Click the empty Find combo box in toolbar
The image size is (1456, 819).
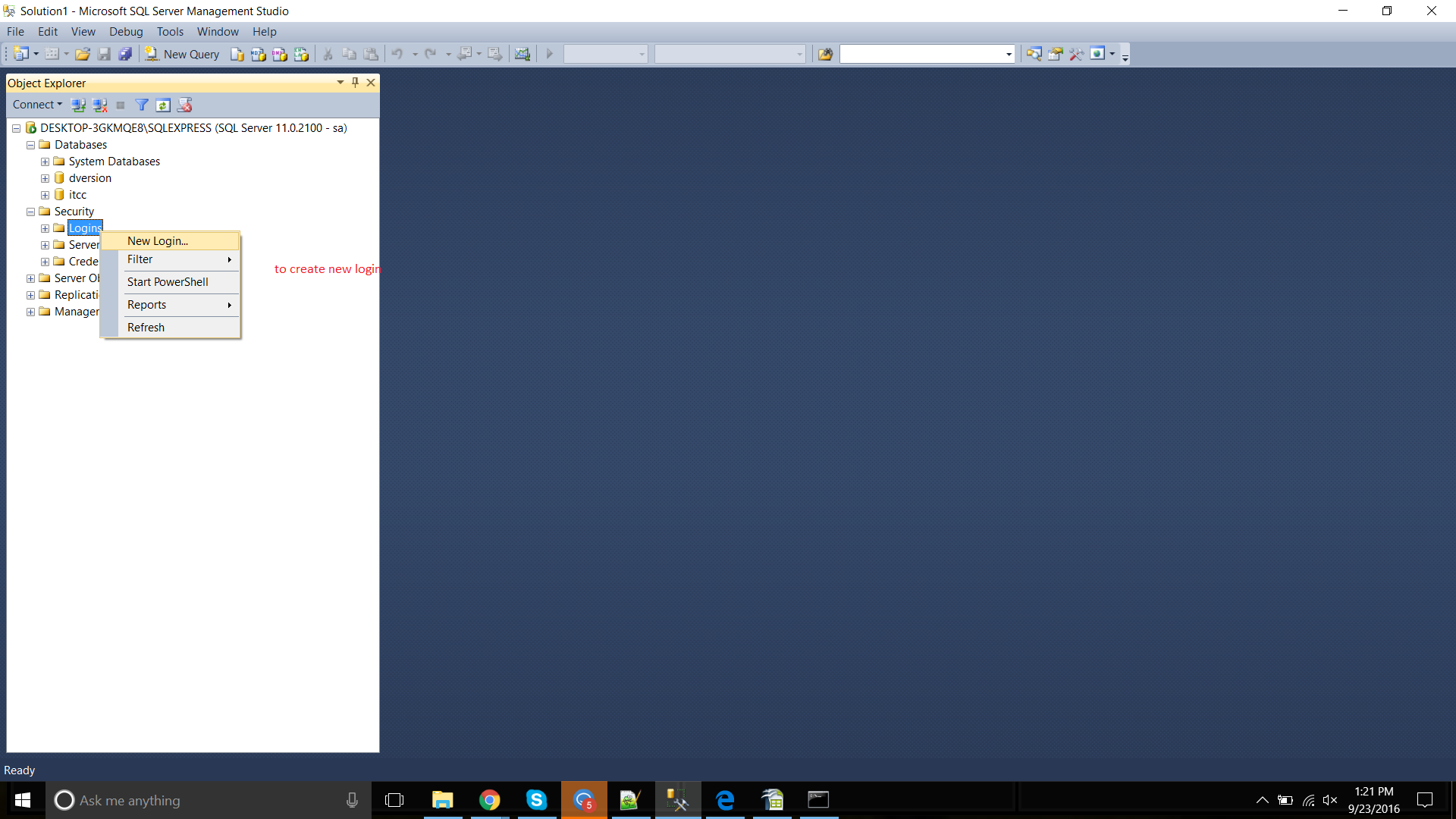921,54
